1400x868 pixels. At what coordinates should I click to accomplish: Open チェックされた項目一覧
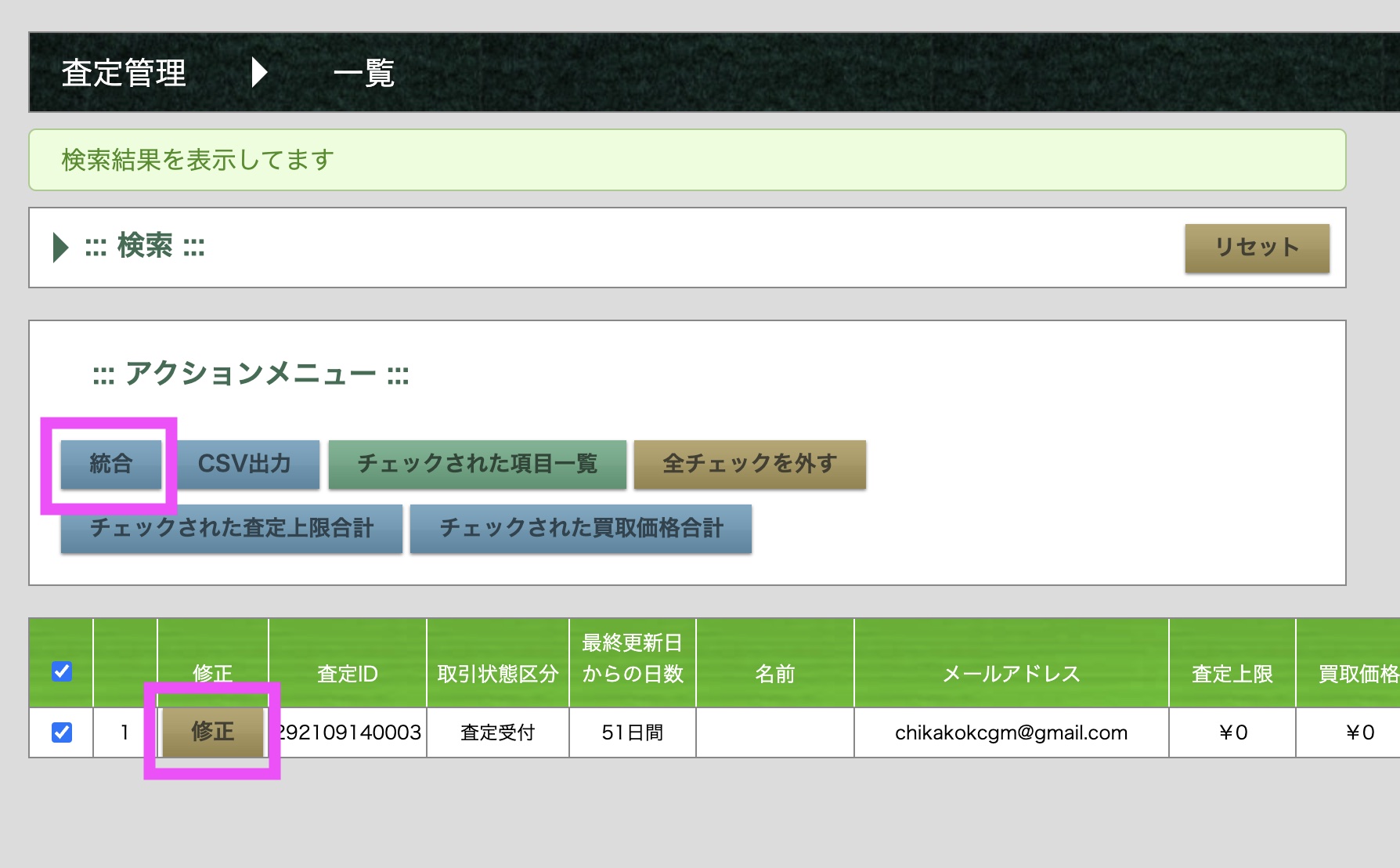point(477,464)
